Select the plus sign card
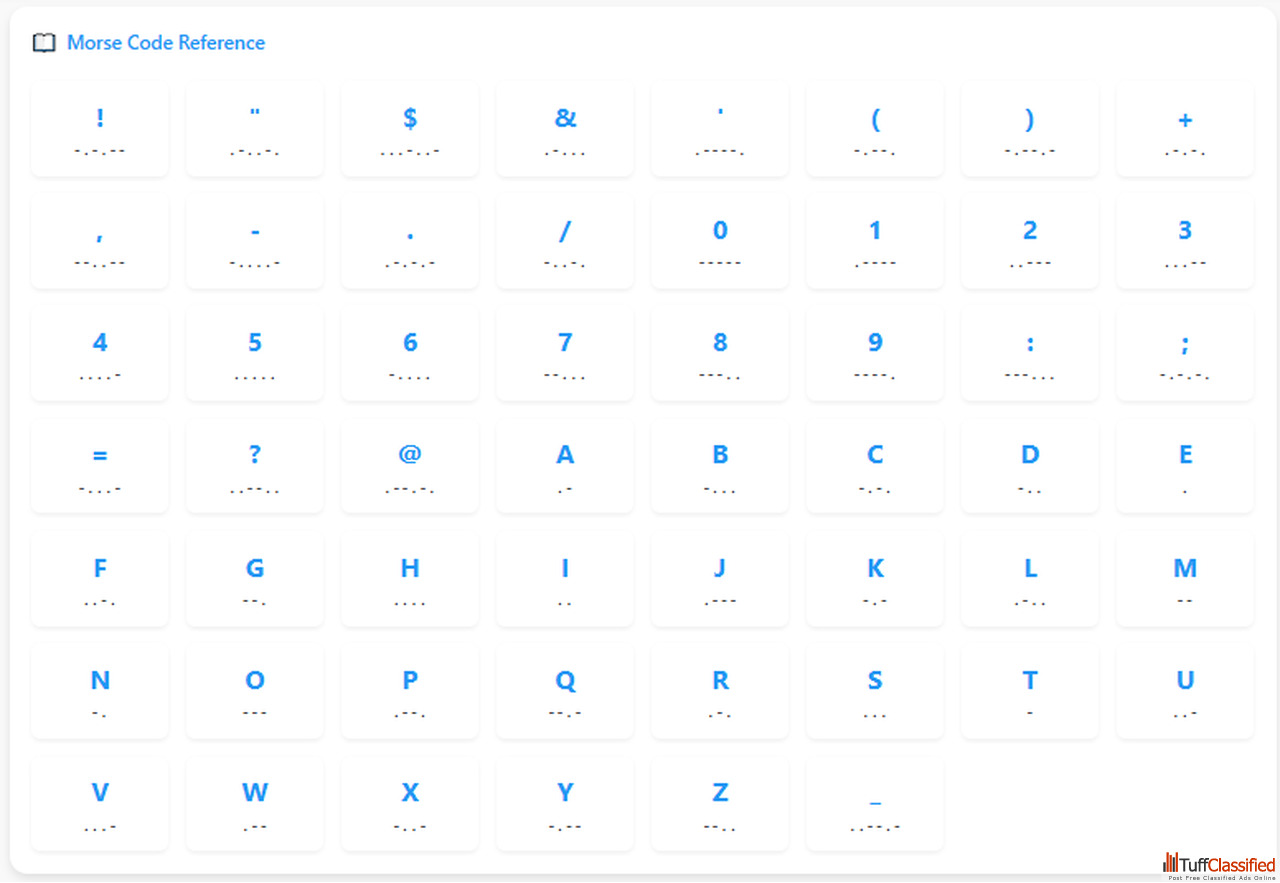This screenshot has height=883, width=1280. tap(1185, 130)
